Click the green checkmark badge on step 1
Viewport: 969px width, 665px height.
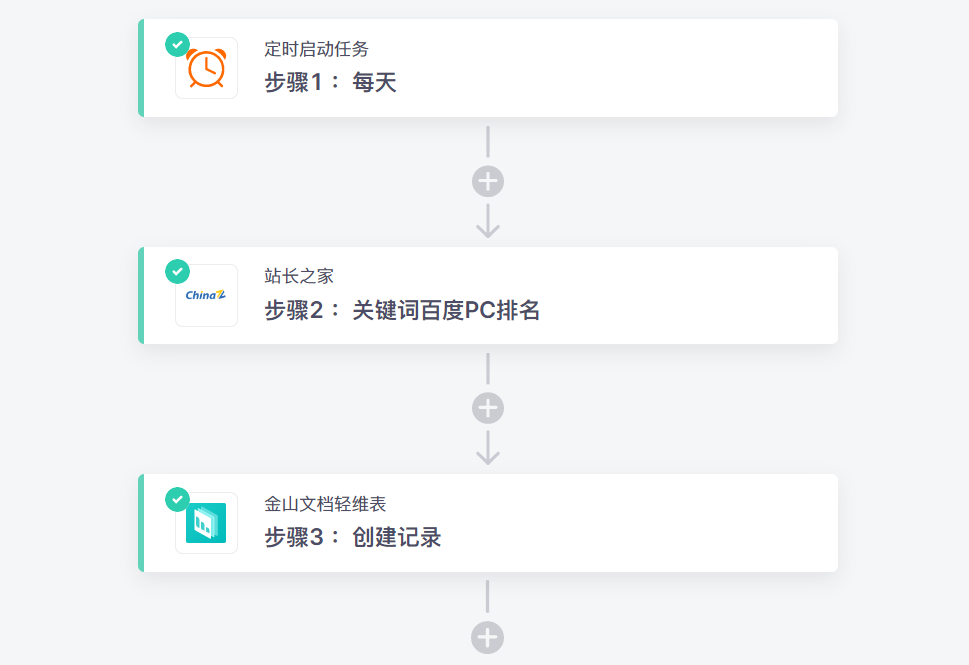pyautogui.click(x=177, y=44)
